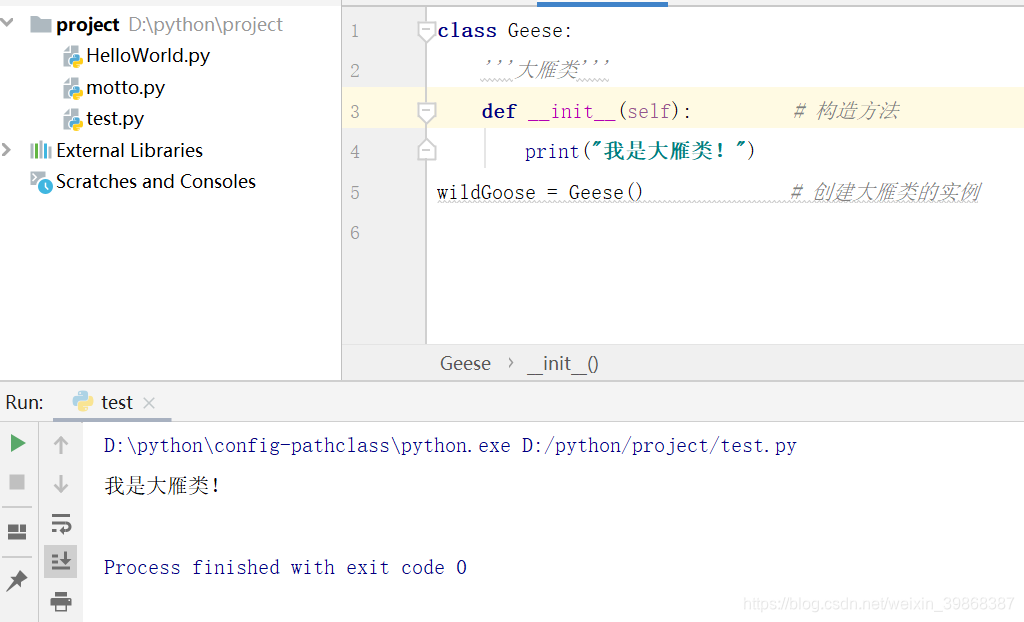The height and width of the screenshot is (622, 1024).
Task: Click 'def __init__(self):' code text
Action: [x=586, y=112]
